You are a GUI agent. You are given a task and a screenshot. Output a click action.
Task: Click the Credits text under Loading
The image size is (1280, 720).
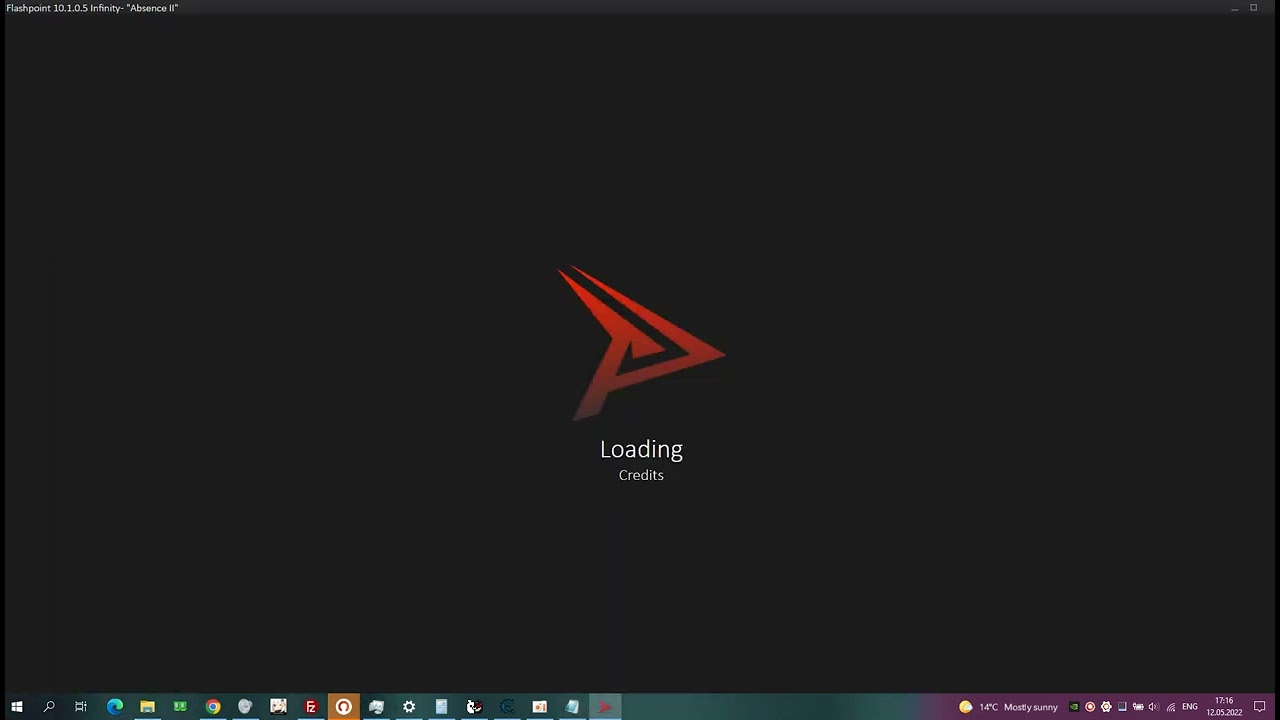tap(641, 475)
